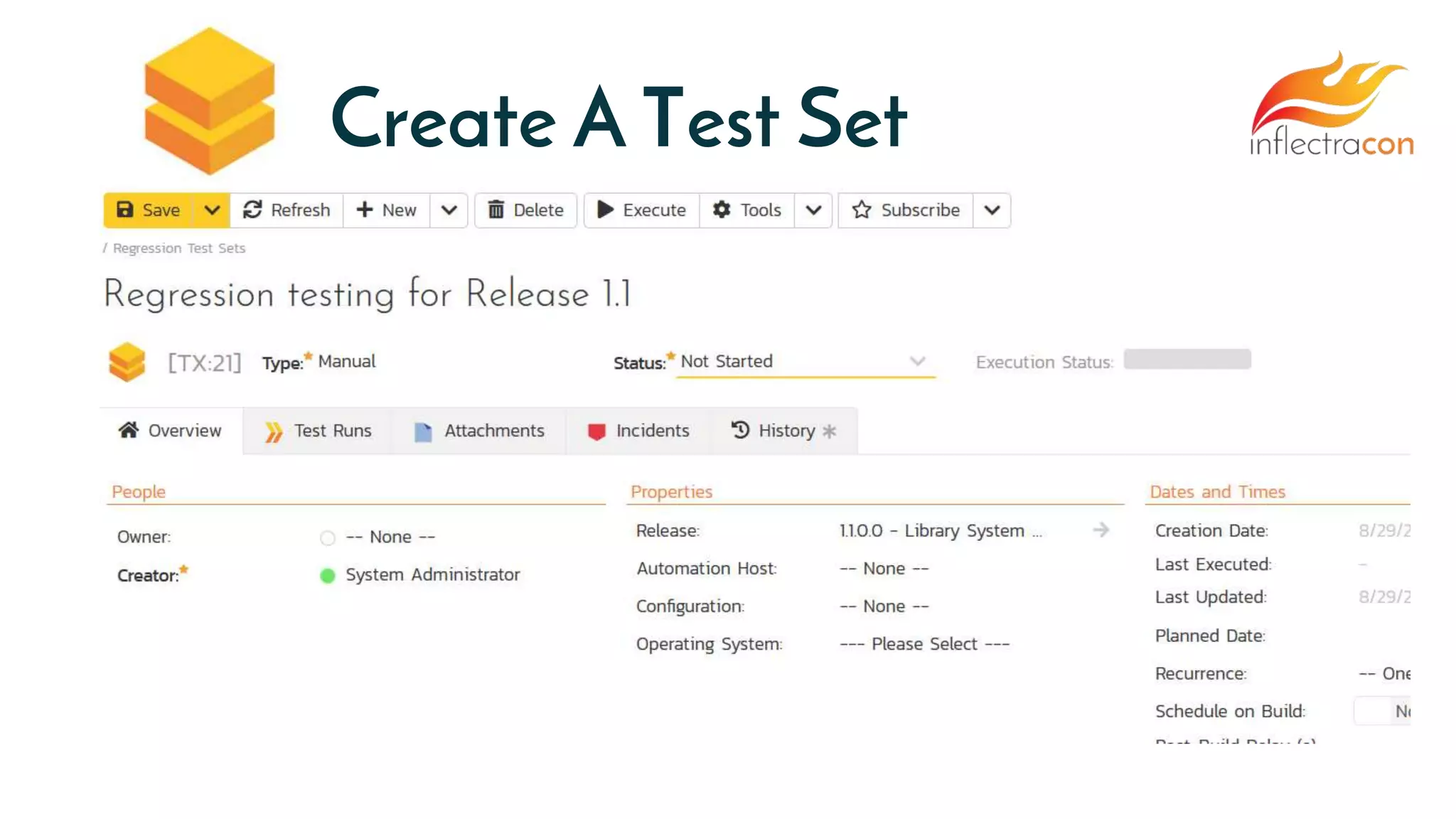
Task: Click the gear Tools icon
Action: 722,210
